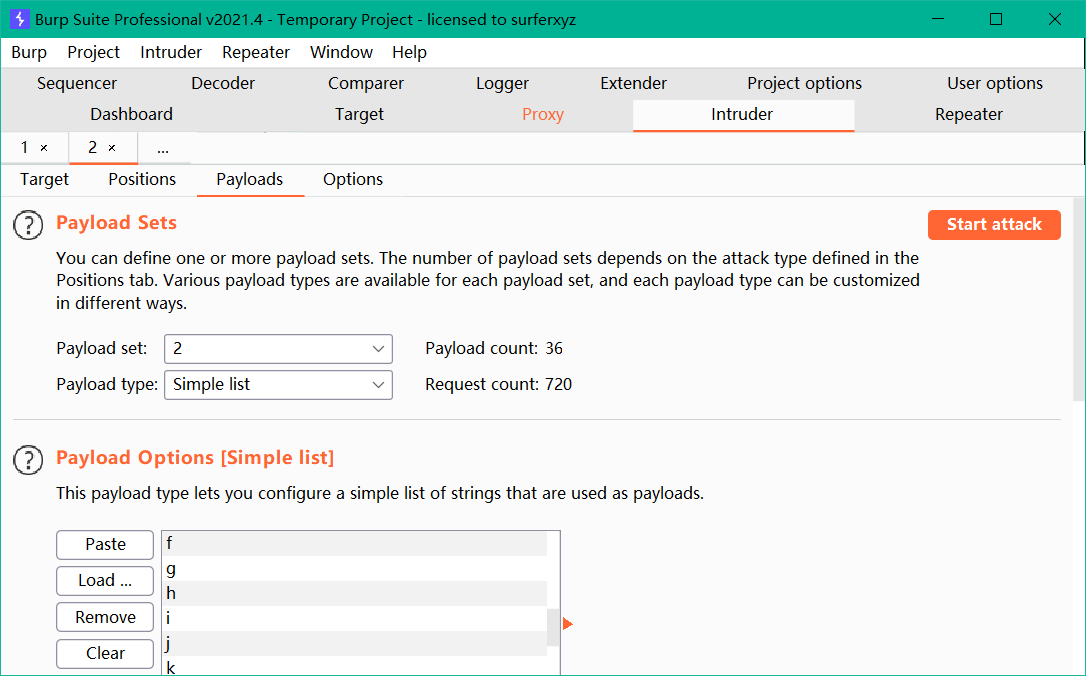Open the Help menu
Image resolution: width=1086 pixels, height=676 pixels.
(409, 52)
